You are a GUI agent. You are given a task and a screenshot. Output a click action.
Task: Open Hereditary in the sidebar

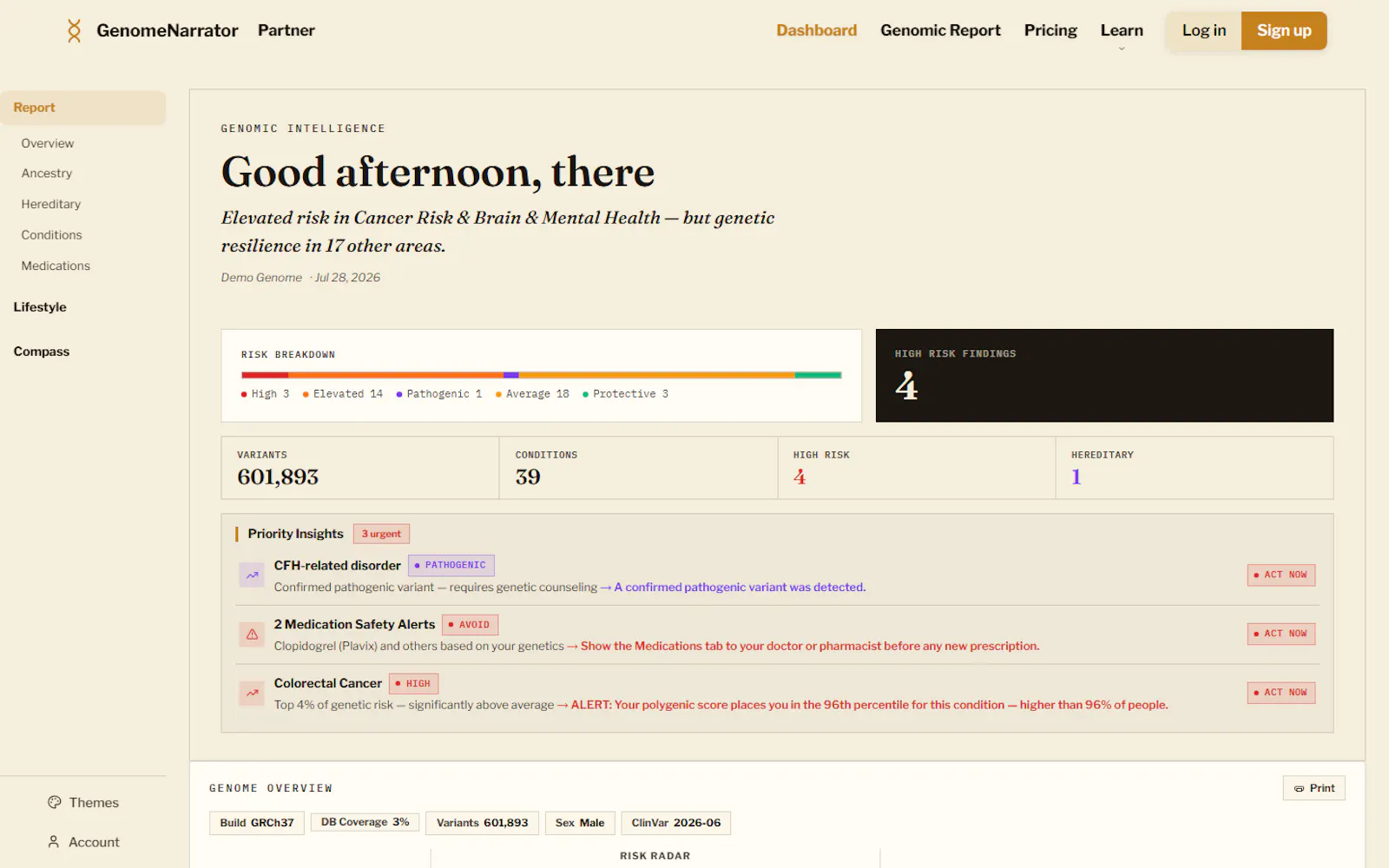[x=51, y=204]
